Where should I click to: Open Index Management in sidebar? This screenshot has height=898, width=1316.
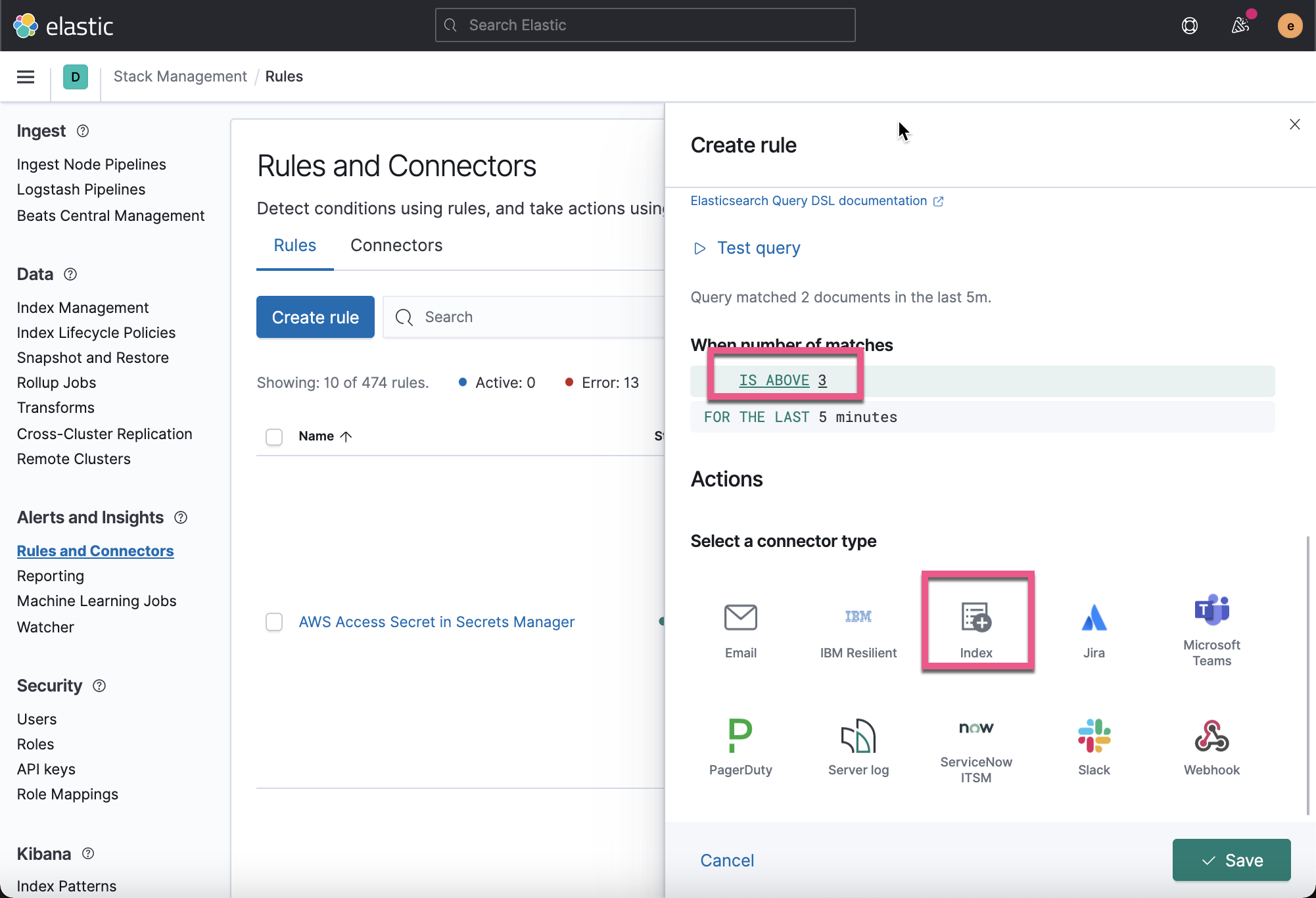pos(83,308)
